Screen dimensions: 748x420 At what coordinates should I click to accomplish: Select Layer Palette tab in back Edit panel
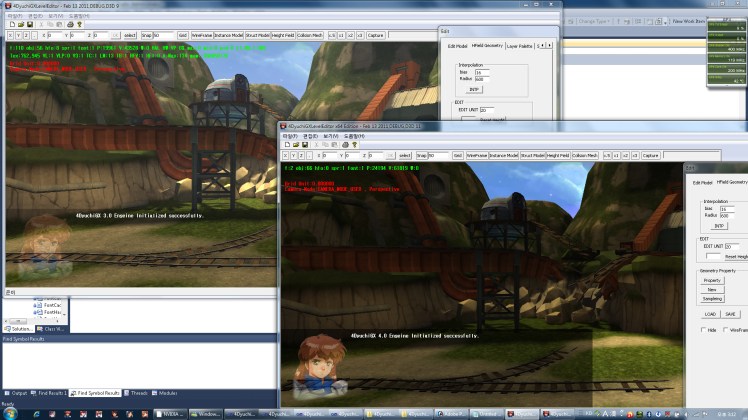coord(519,46)
